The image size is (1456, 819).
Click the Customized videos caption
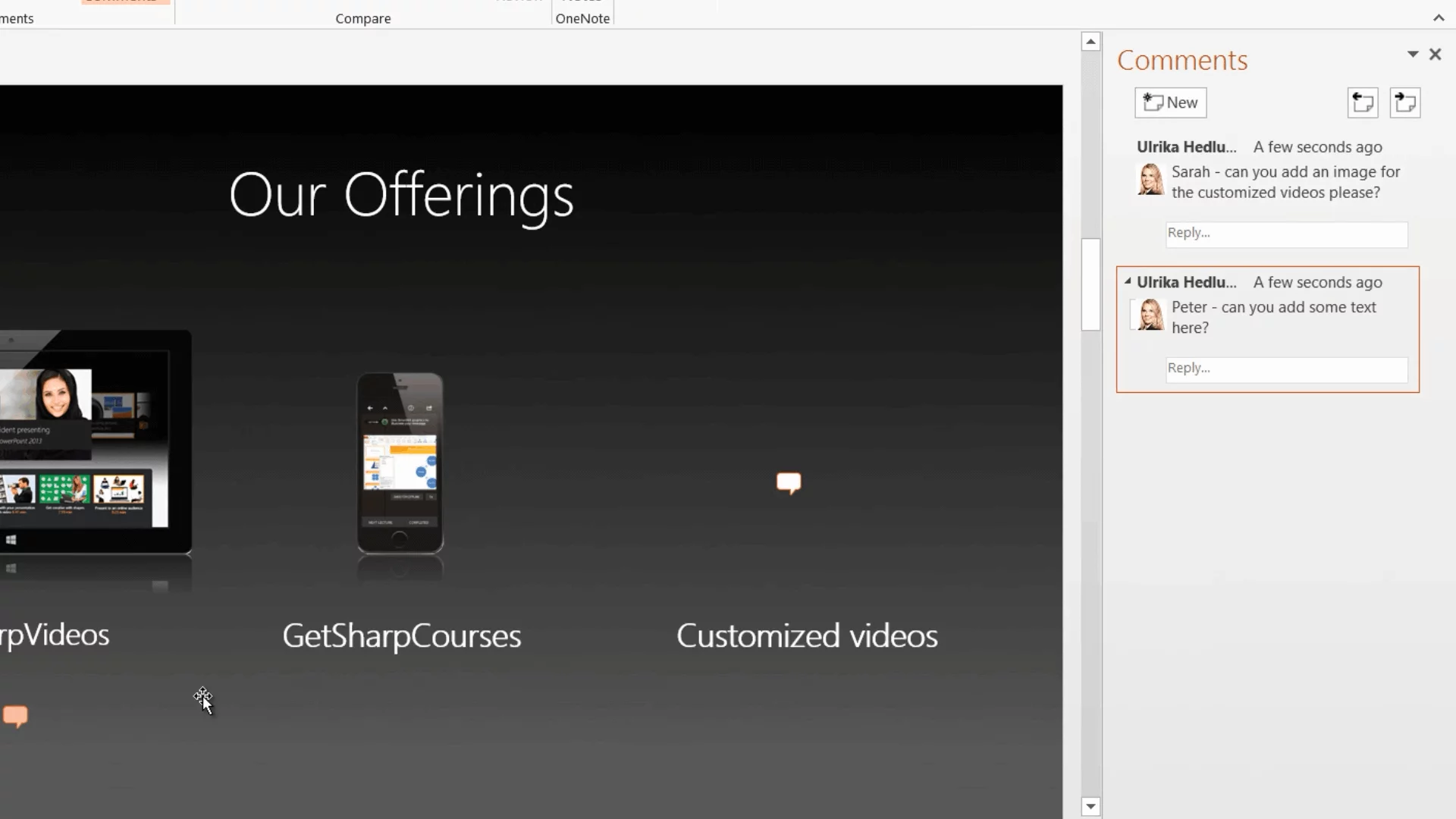tap(807, 635)
